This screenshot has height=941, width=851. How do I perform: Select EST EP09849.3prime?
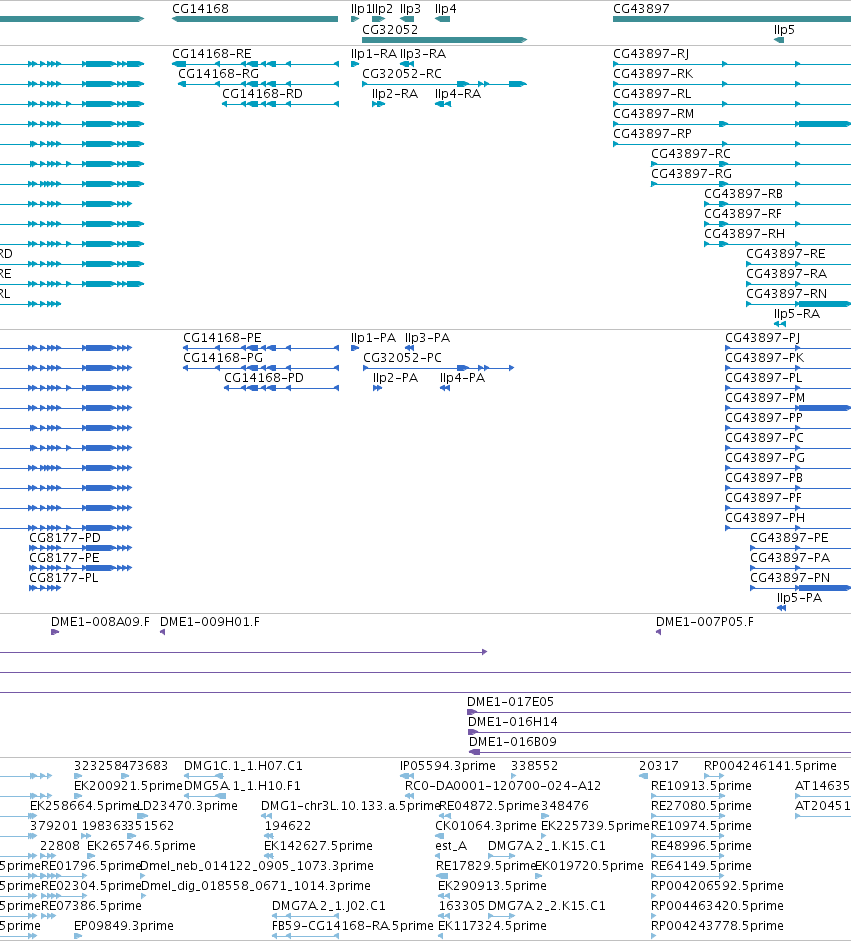(124, 925)
